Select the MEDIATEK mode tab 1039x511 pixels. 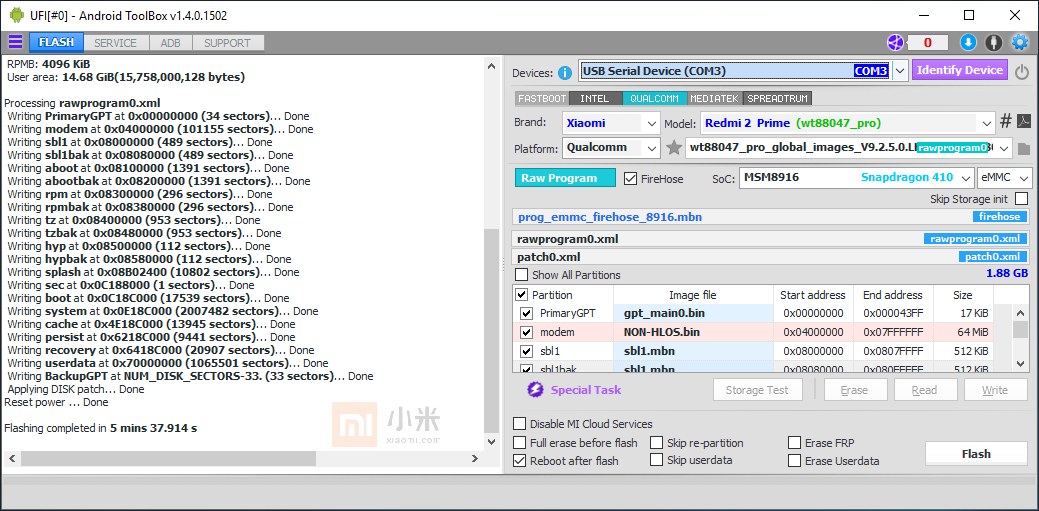pos(714,98)
